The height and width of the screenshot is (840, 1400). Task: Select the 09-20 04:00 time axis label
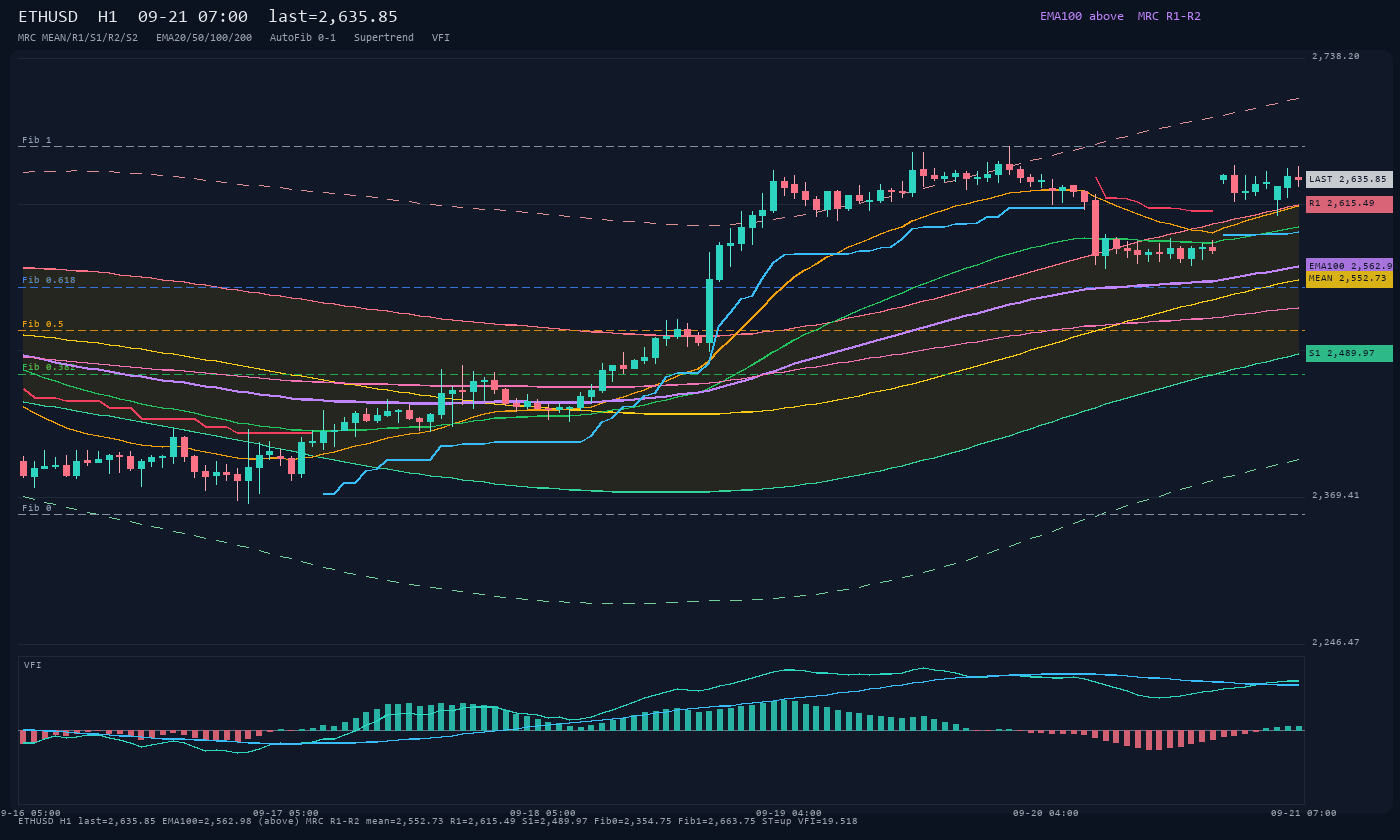(1046, 813)
